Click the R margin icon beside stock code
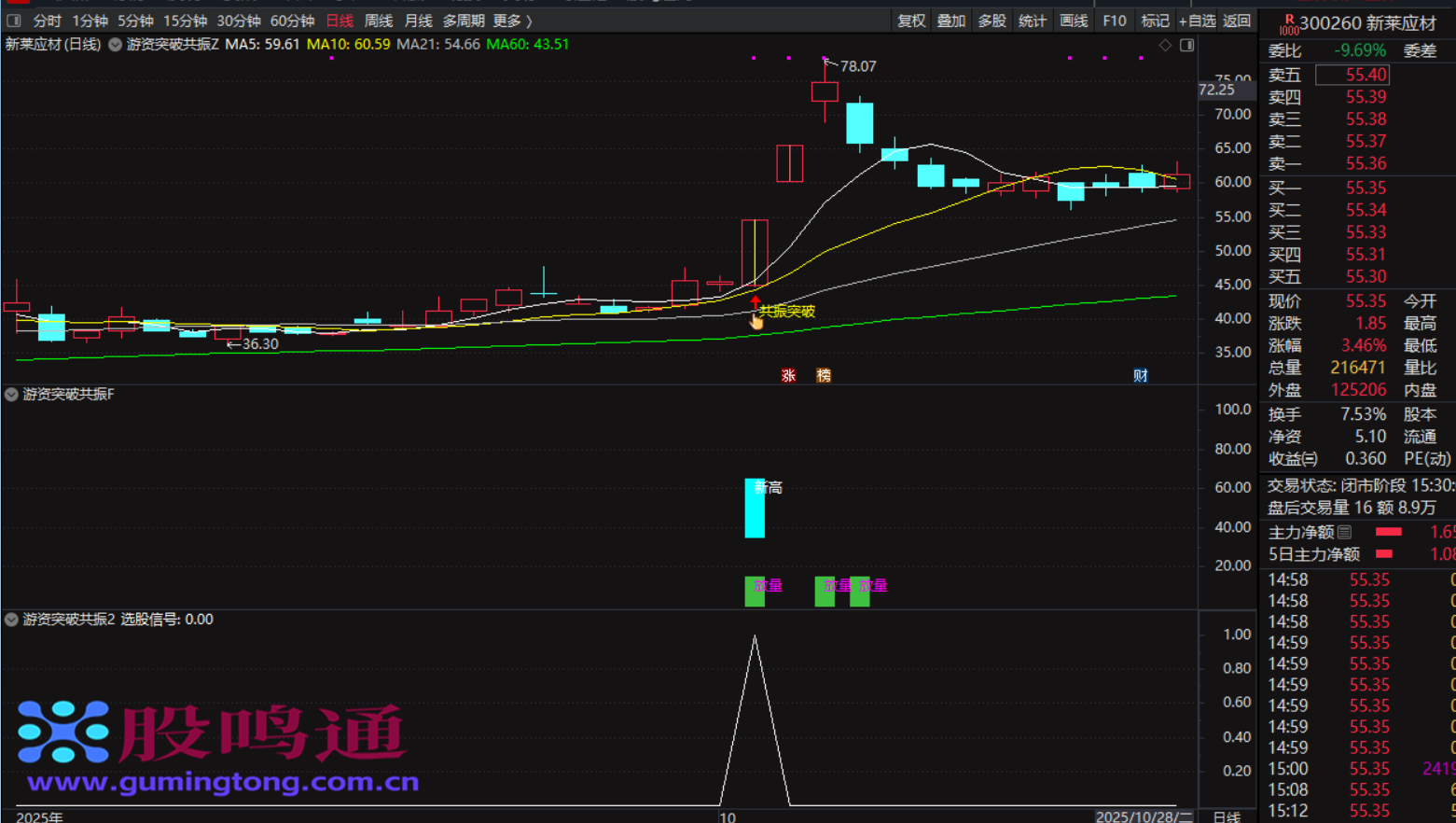1456x823 pixels. pyautogui.click(x=1288, y=23)
